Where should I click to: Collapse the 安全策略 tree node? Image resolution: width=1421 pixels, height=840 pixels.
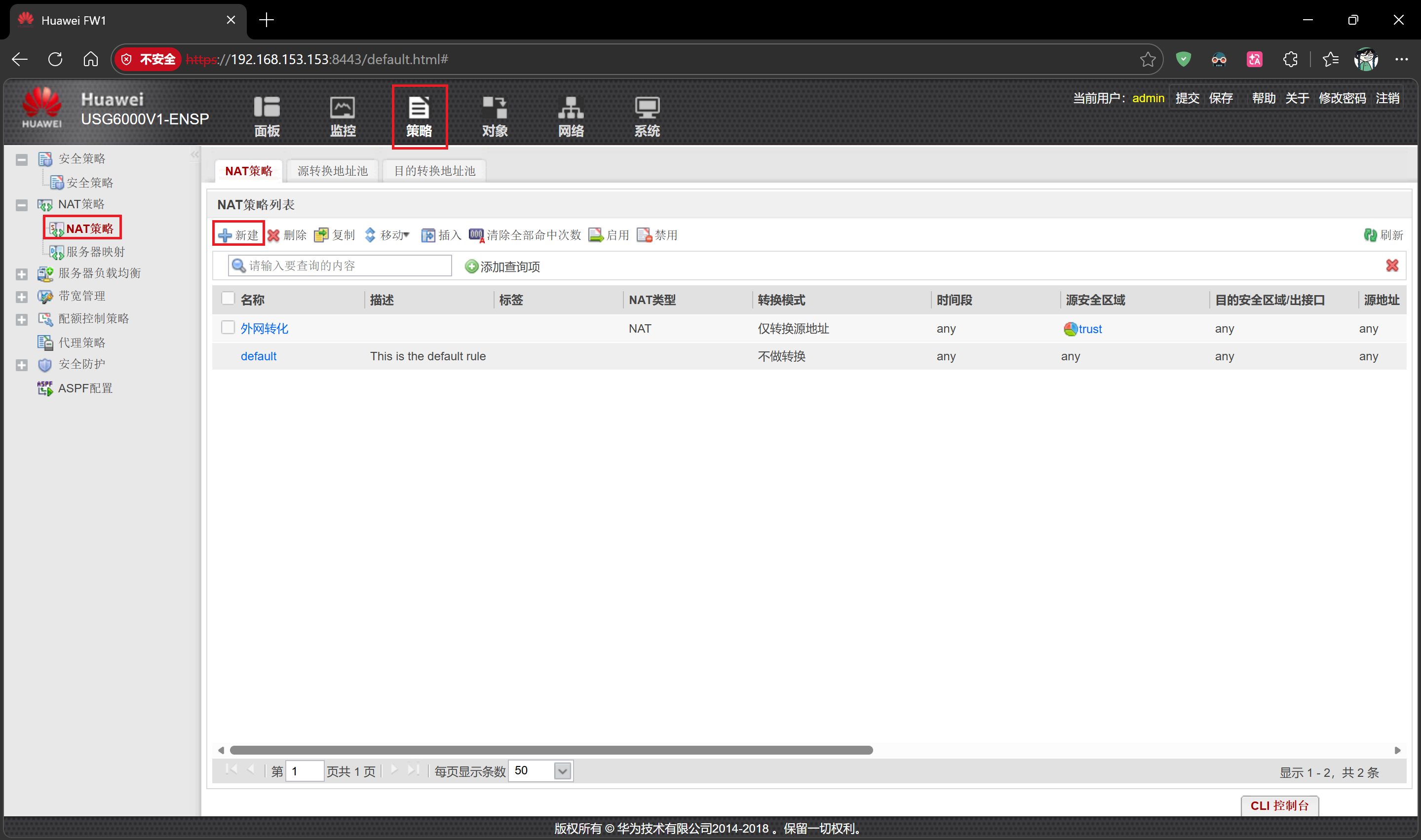pos(22,159)
